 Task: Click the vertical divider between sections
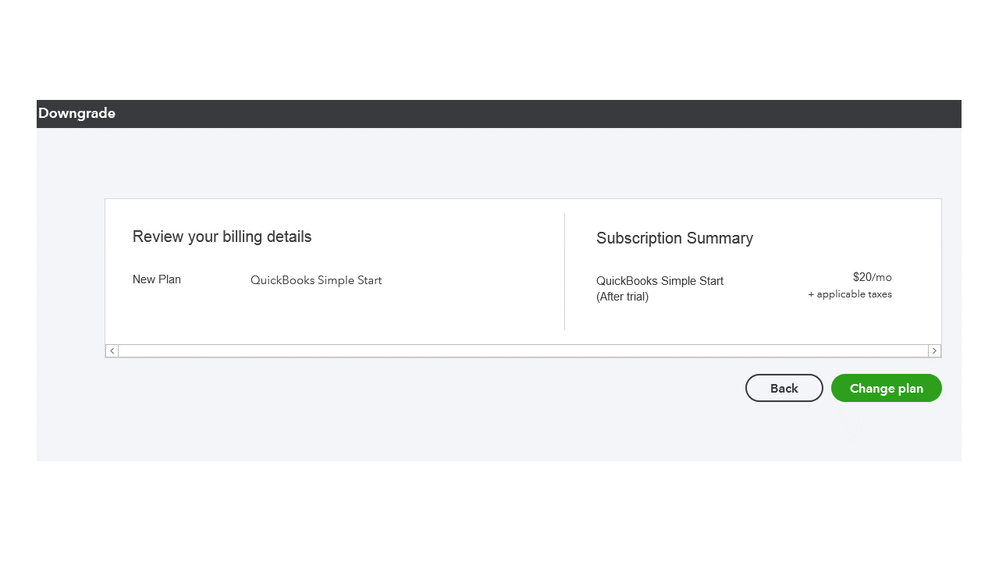pyautogui.click(x=565, y=271)
